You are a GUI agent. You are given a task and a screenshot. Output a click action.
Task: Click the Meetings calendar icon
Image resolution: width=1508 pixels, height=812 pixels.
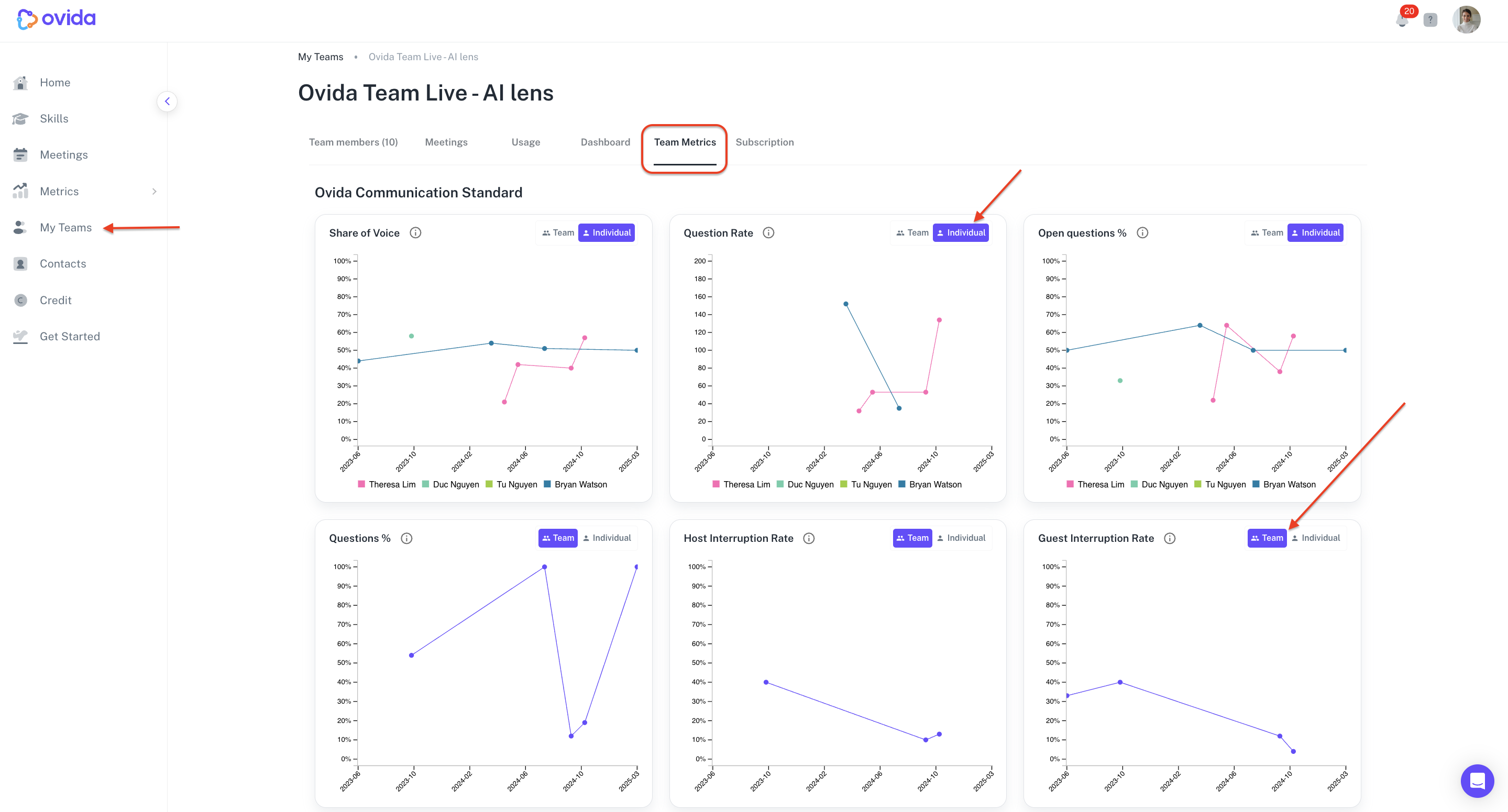pos(20,155)
